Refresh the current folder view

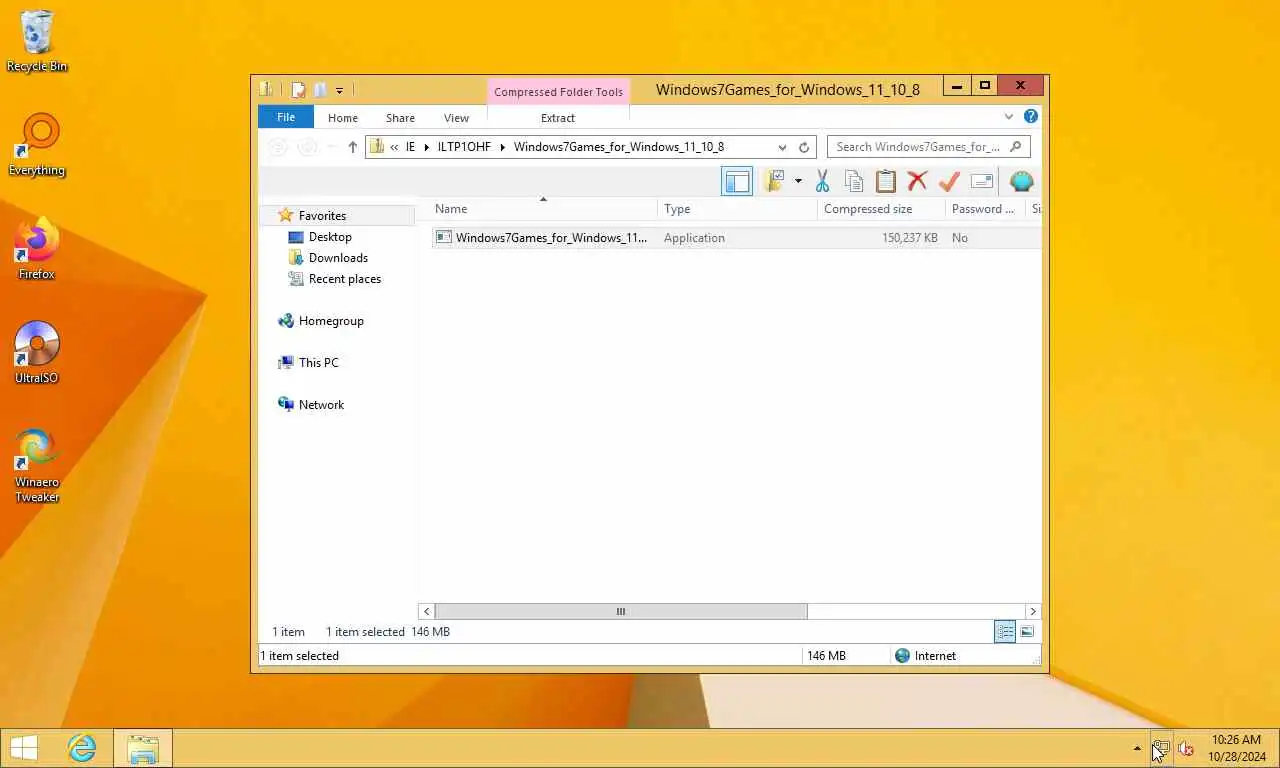804,147
